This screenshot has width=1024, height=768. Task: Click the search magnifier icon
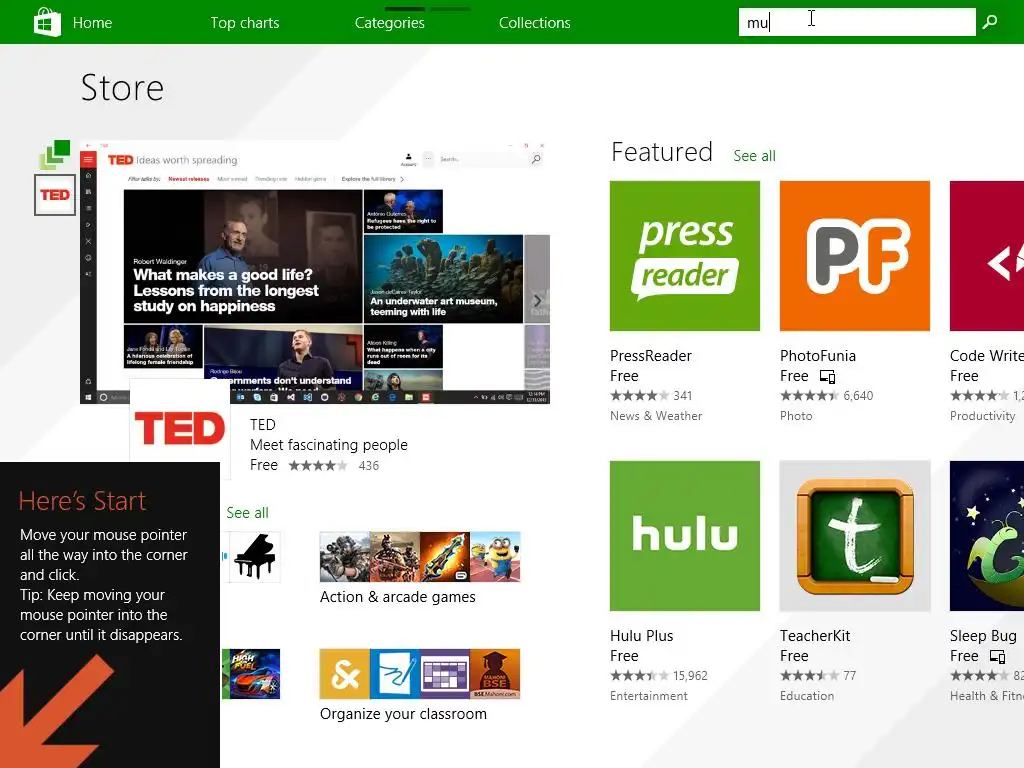[990, 22]
